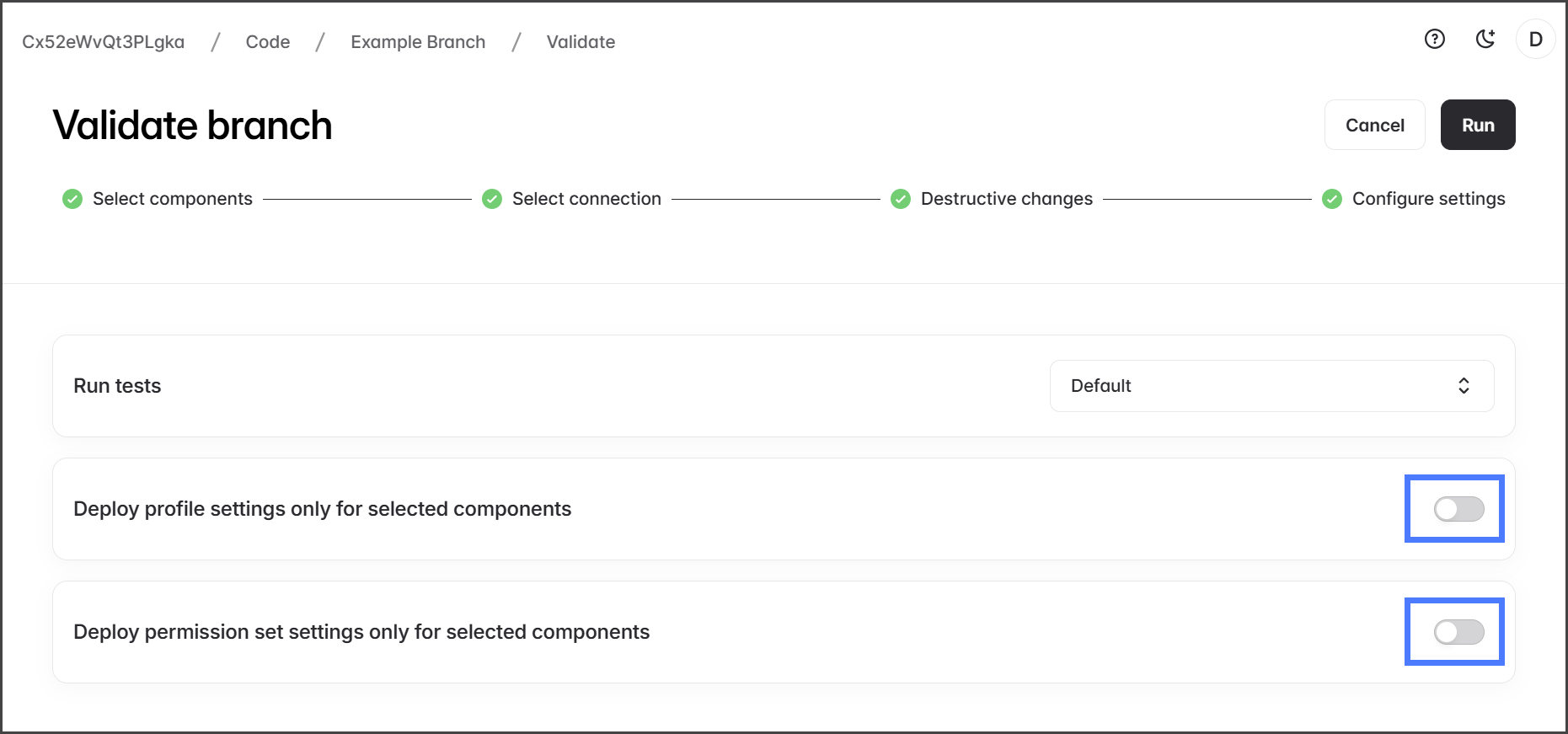Click the Select connection green checkmark icon
The height and width of the screenshot is (734, 1568).
[x=492, y=199]
